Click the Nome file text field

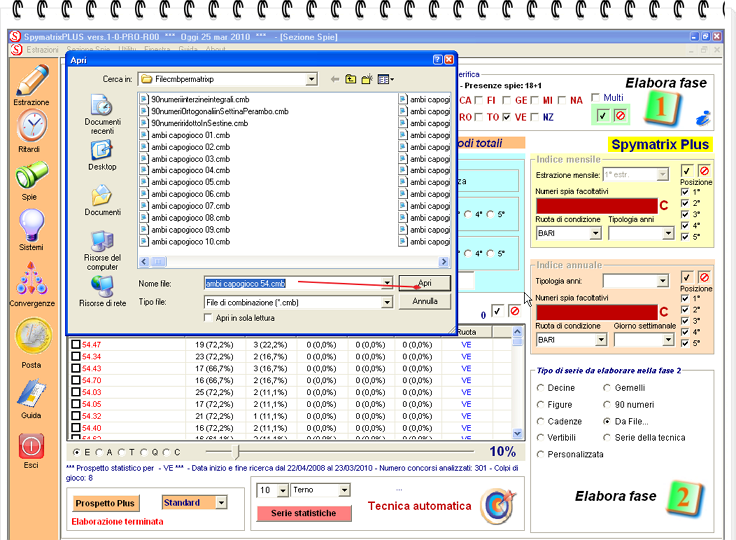pyautogui.click(x=292, y=283)
